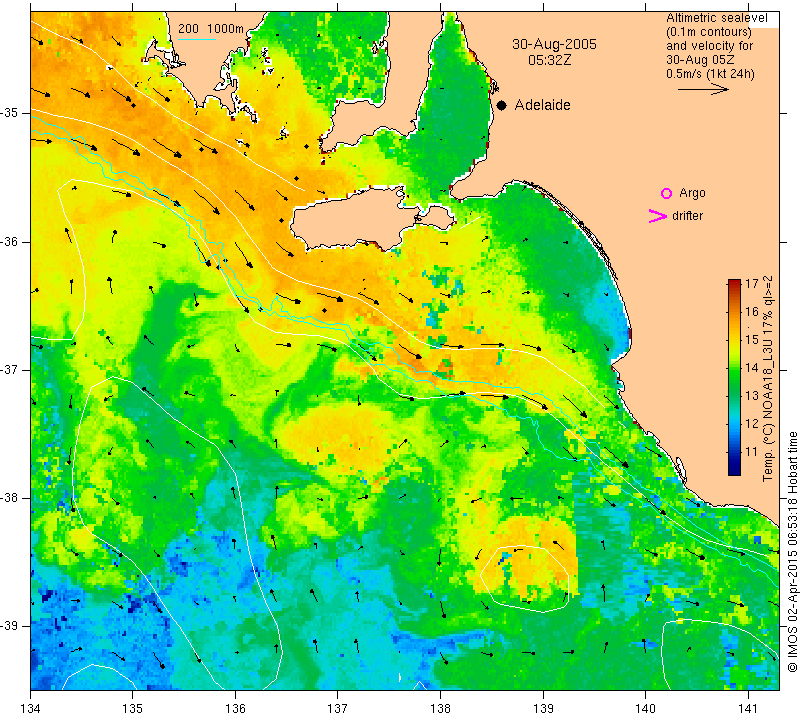Click the '-36' latitude axis label
The height and width of the screenshot is (720, 800).
pyautogui.click(x=11, y=241)
